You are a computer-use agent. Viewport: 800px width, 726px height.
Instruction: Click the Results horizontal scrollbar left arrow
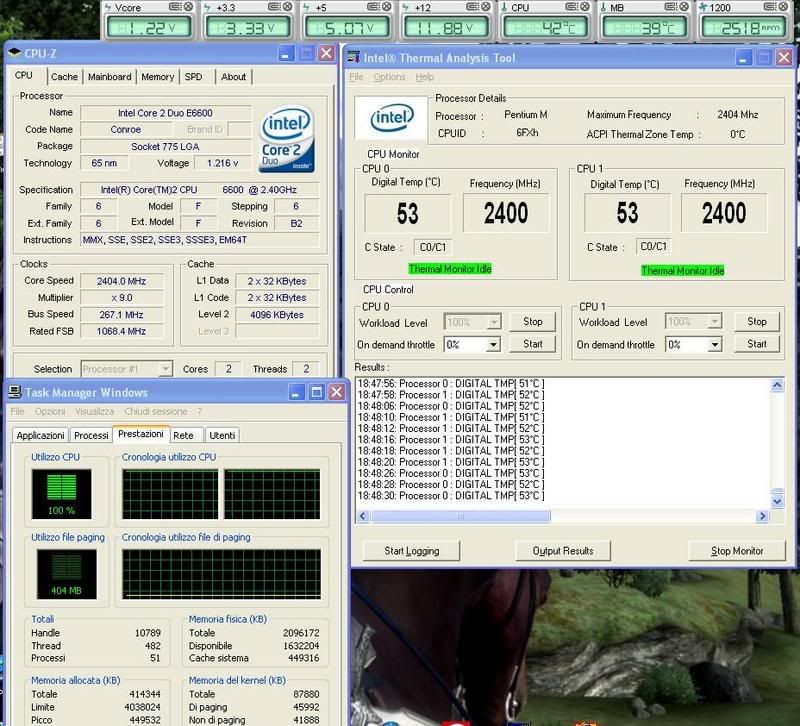tap(363, 516)
